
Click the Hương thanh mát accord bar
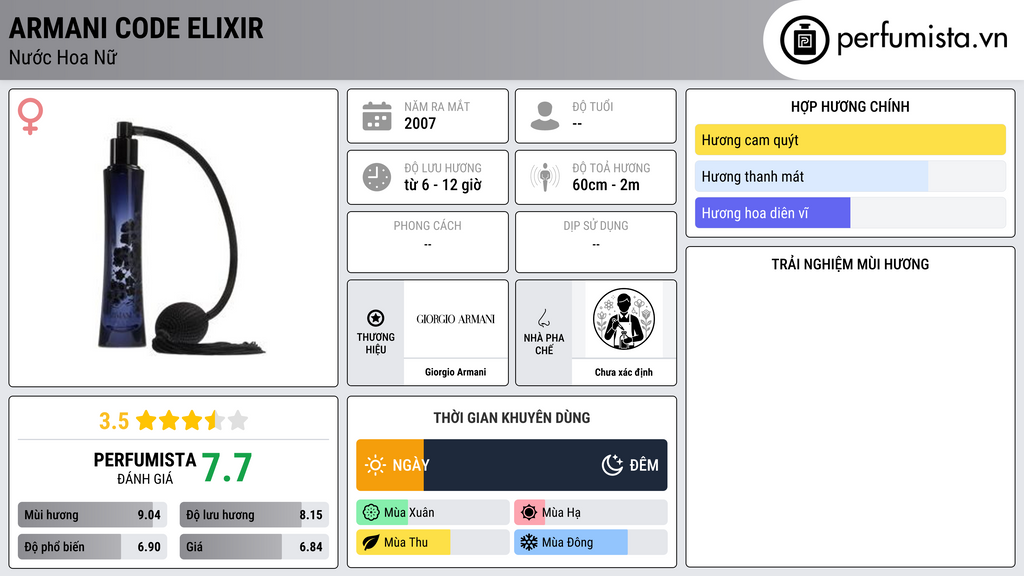850,176
